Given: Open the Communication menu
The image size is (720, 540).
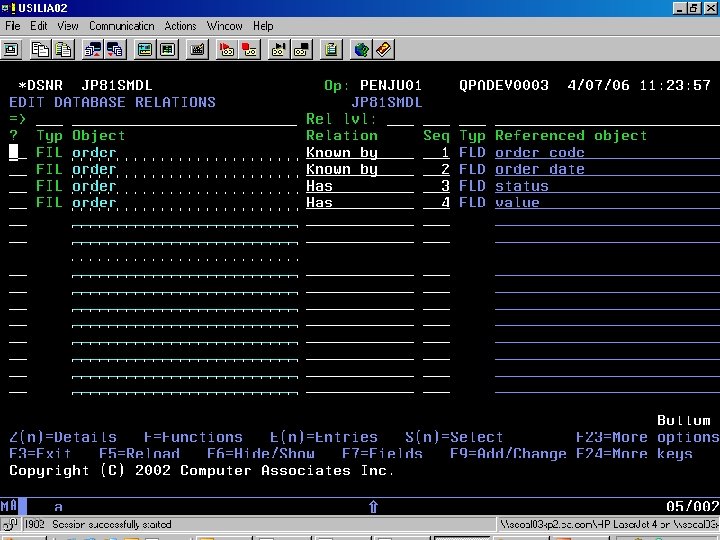Looking at the screenshot, I should (x=122, y=26).
